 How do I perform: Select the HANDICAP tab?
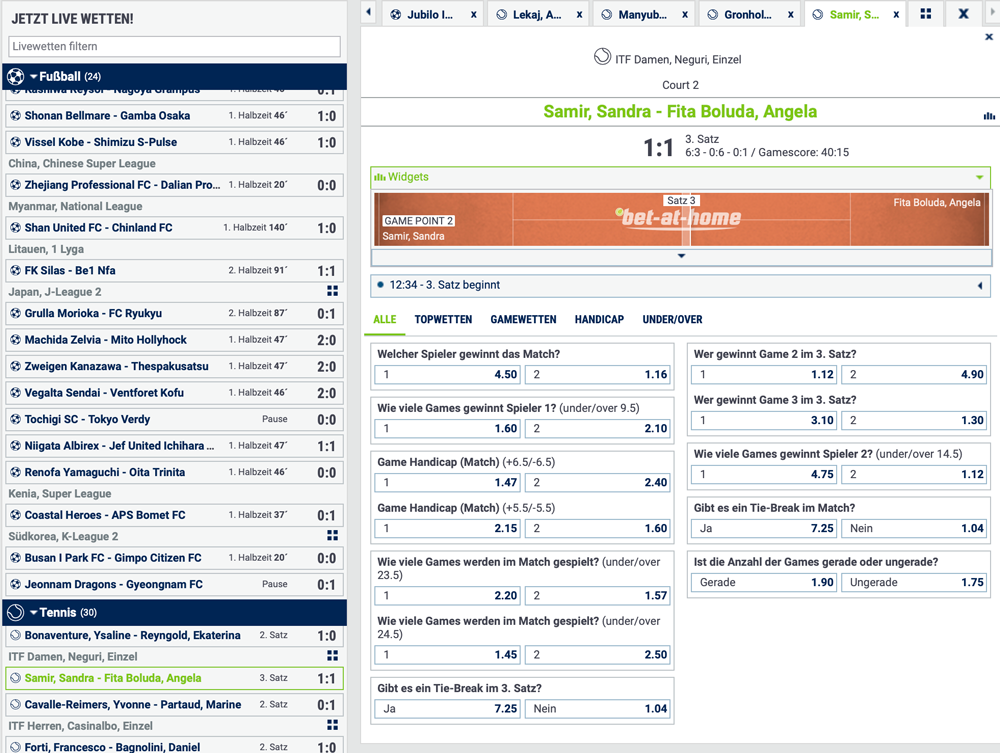599,319
